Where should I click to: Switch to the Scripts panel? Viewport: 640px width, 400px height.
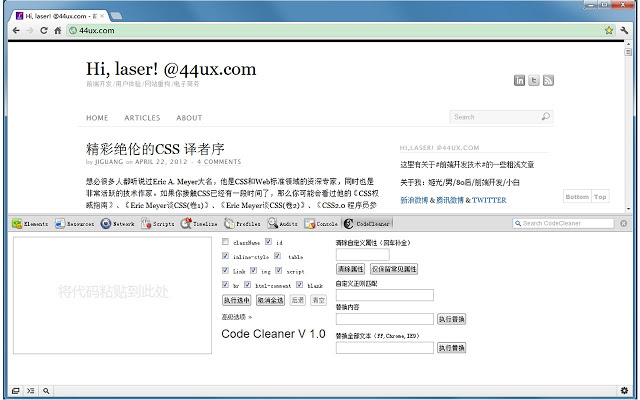pos(158,224)
